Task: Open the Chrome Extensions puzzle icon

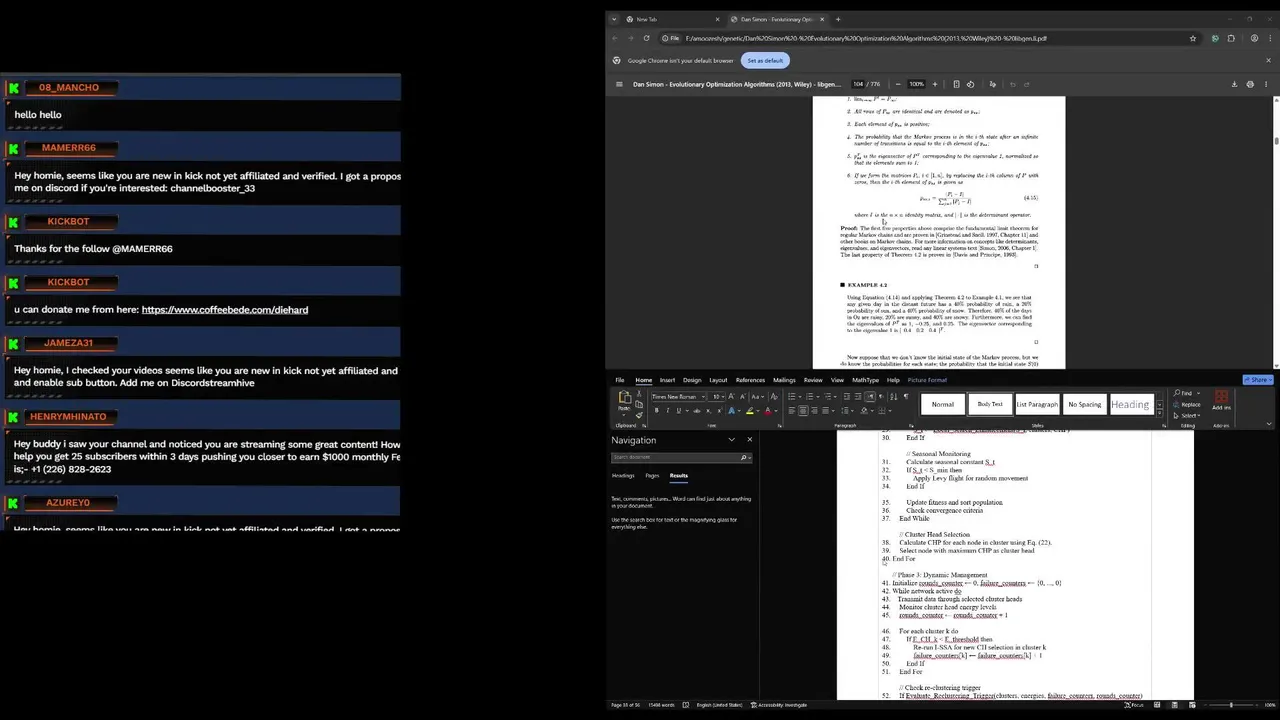Action: tap(1229, 38)
